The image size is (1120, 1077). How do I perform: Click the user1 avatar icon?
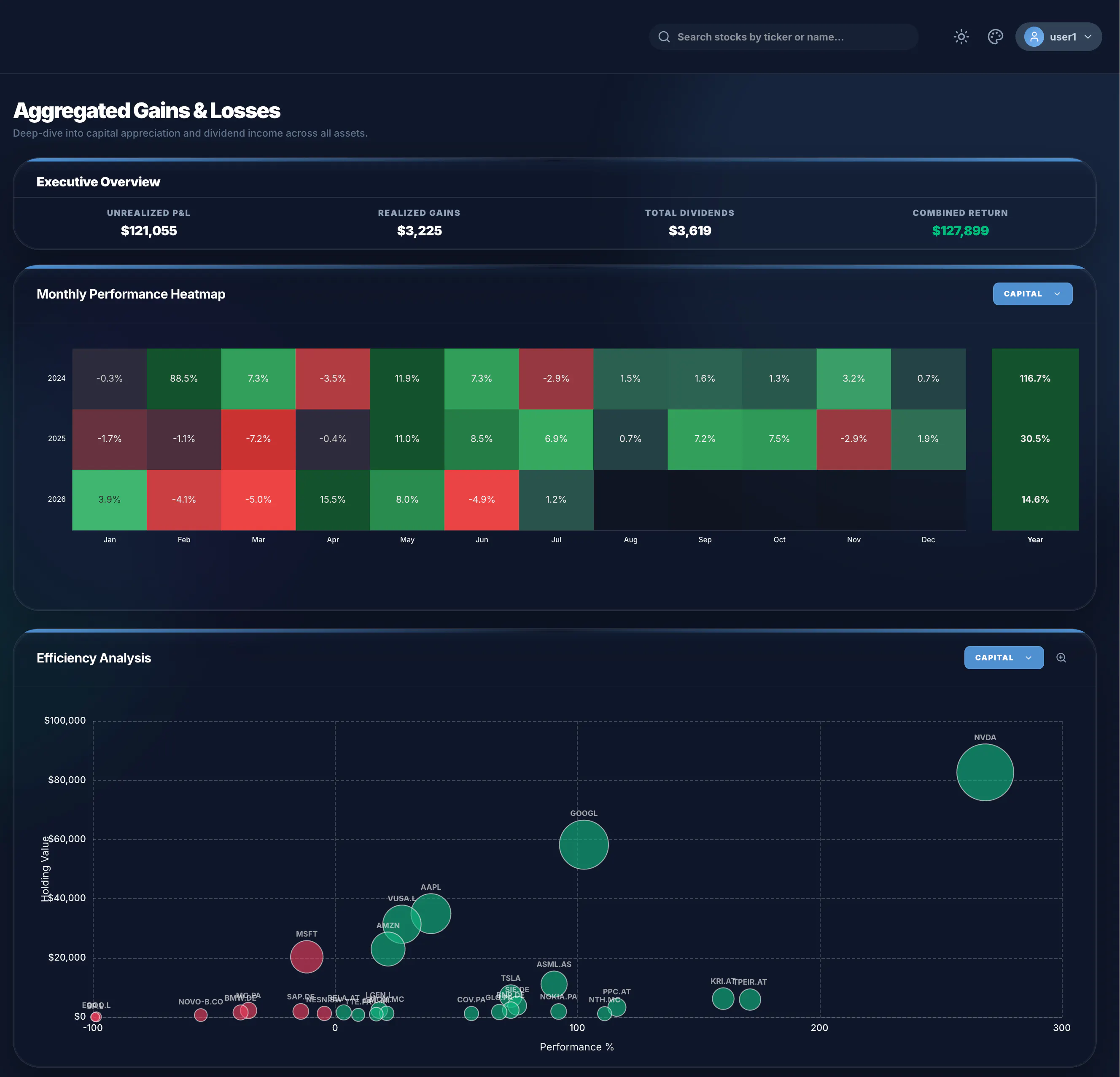point(1034,37)
